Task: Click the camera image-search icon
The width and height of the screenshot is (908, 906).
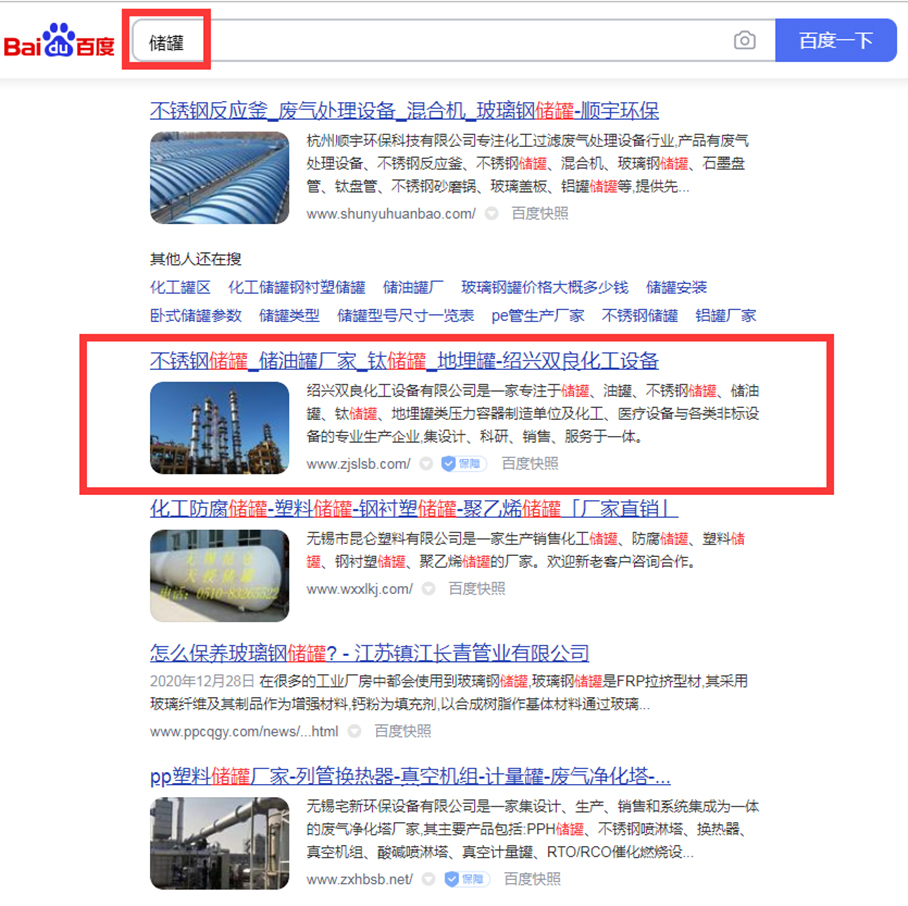Action: tap(744, 40)
